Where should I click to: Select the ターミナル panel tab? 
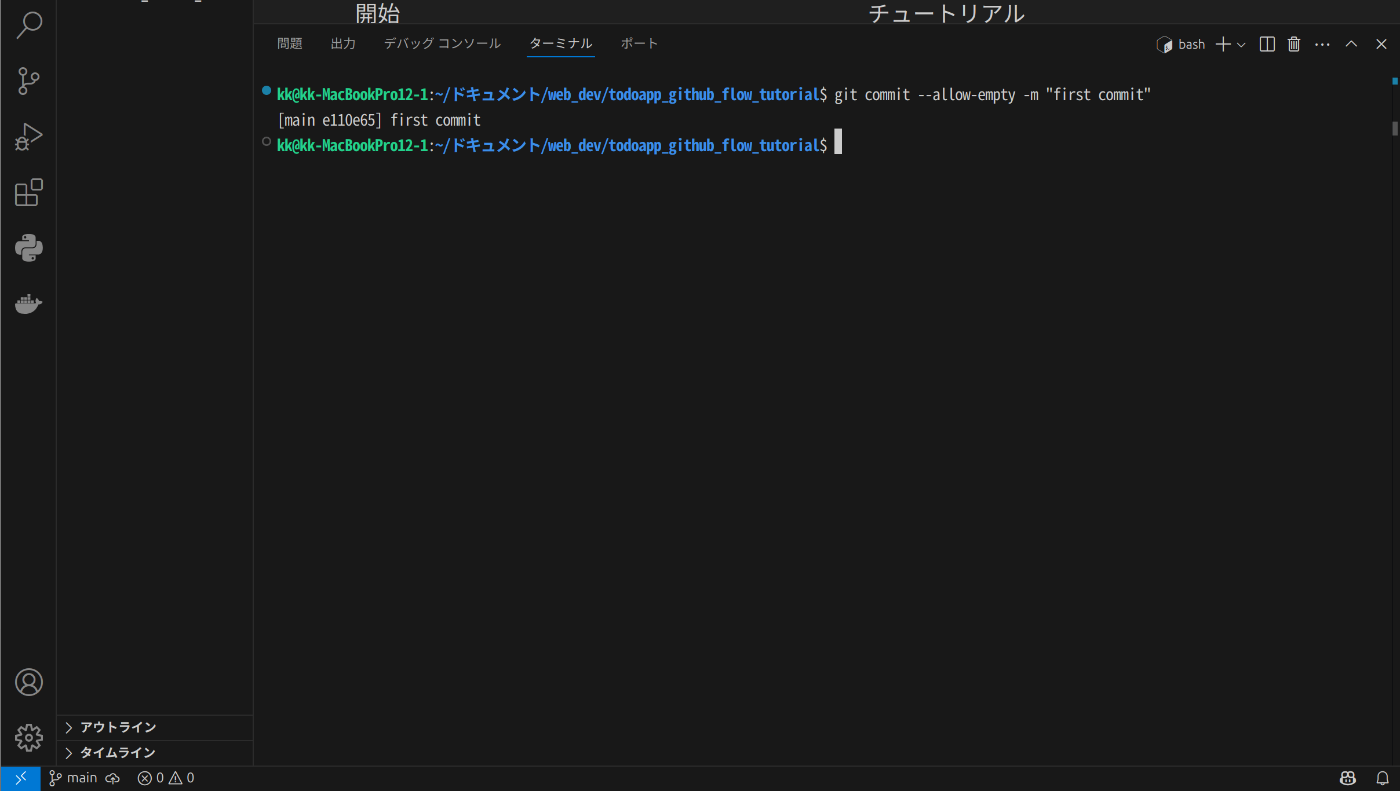coord(561,44)
